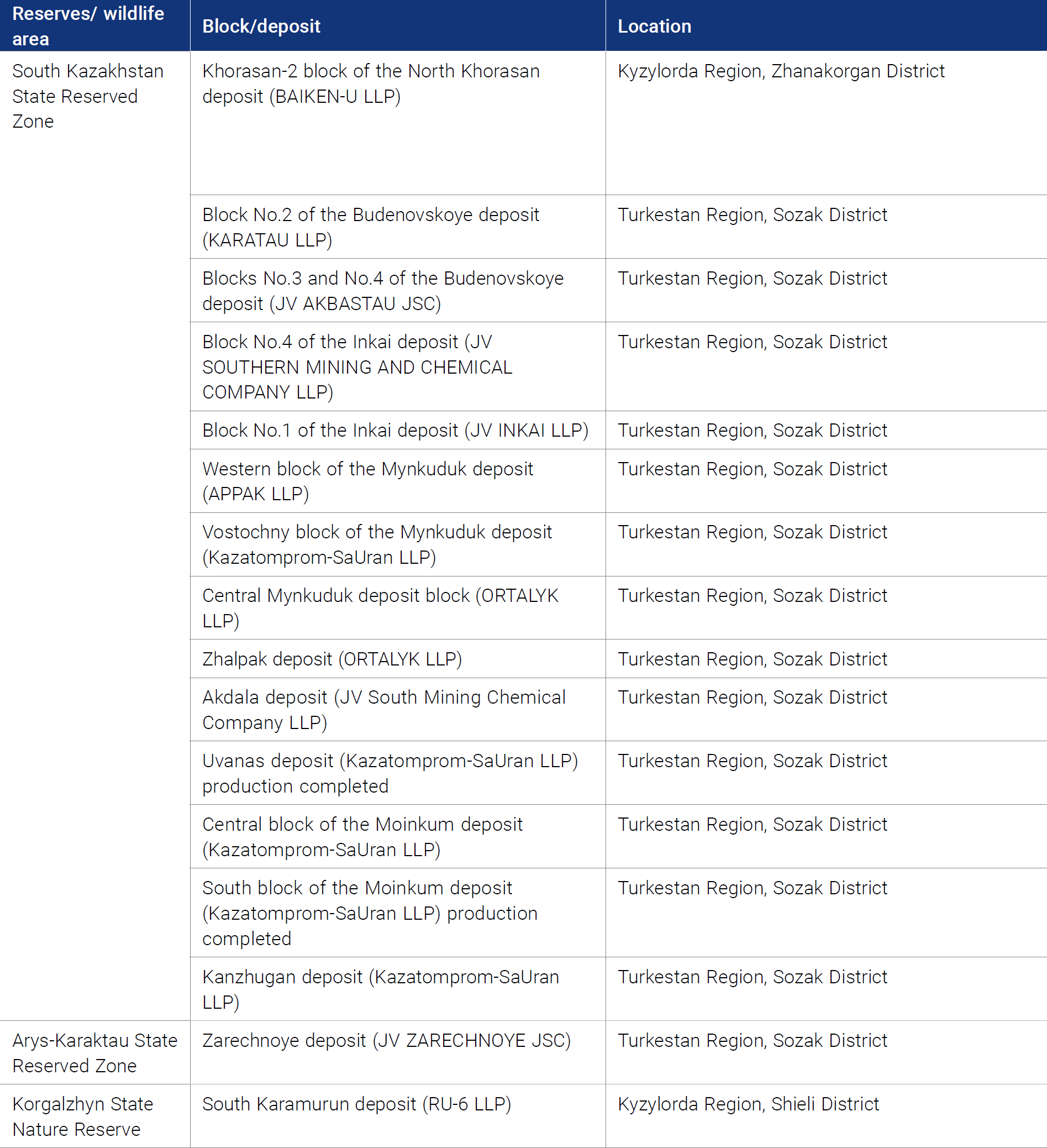1047x1148 pixels.
Task: Click location cell in JV AKBASTAU JSC row
Action: click(826, 290)
